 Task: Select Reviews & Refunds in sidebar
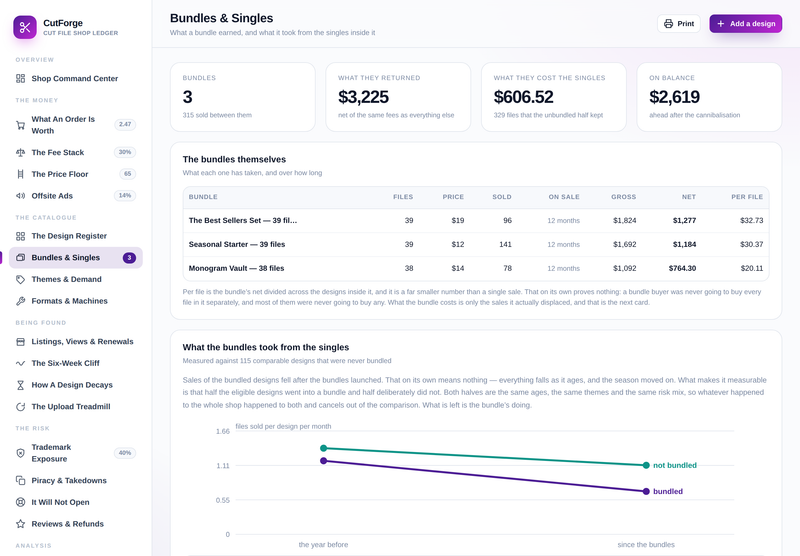tap(76, 524)
